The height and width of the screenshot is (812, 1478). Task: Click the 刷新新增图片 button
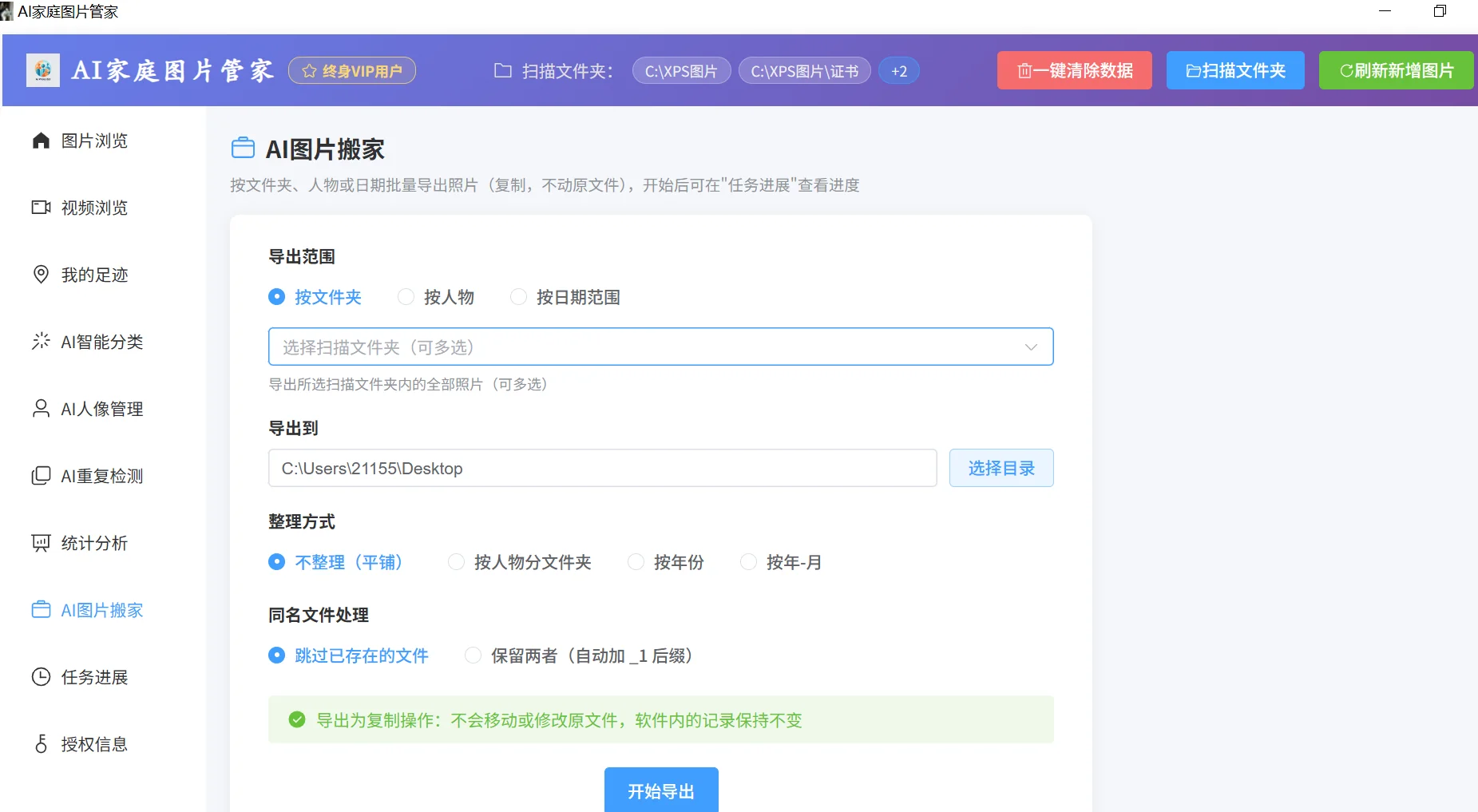point(1396,70)
